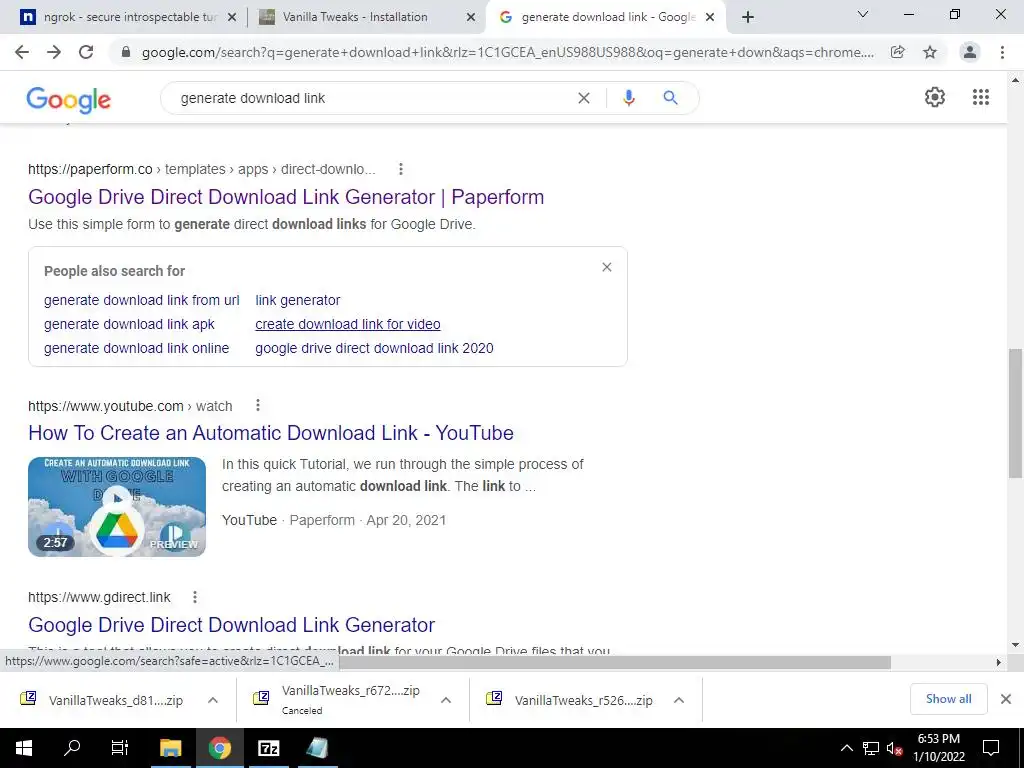Open options for Paperform result
Viewport: 1024px width, 768px height.
coord(400,169)
